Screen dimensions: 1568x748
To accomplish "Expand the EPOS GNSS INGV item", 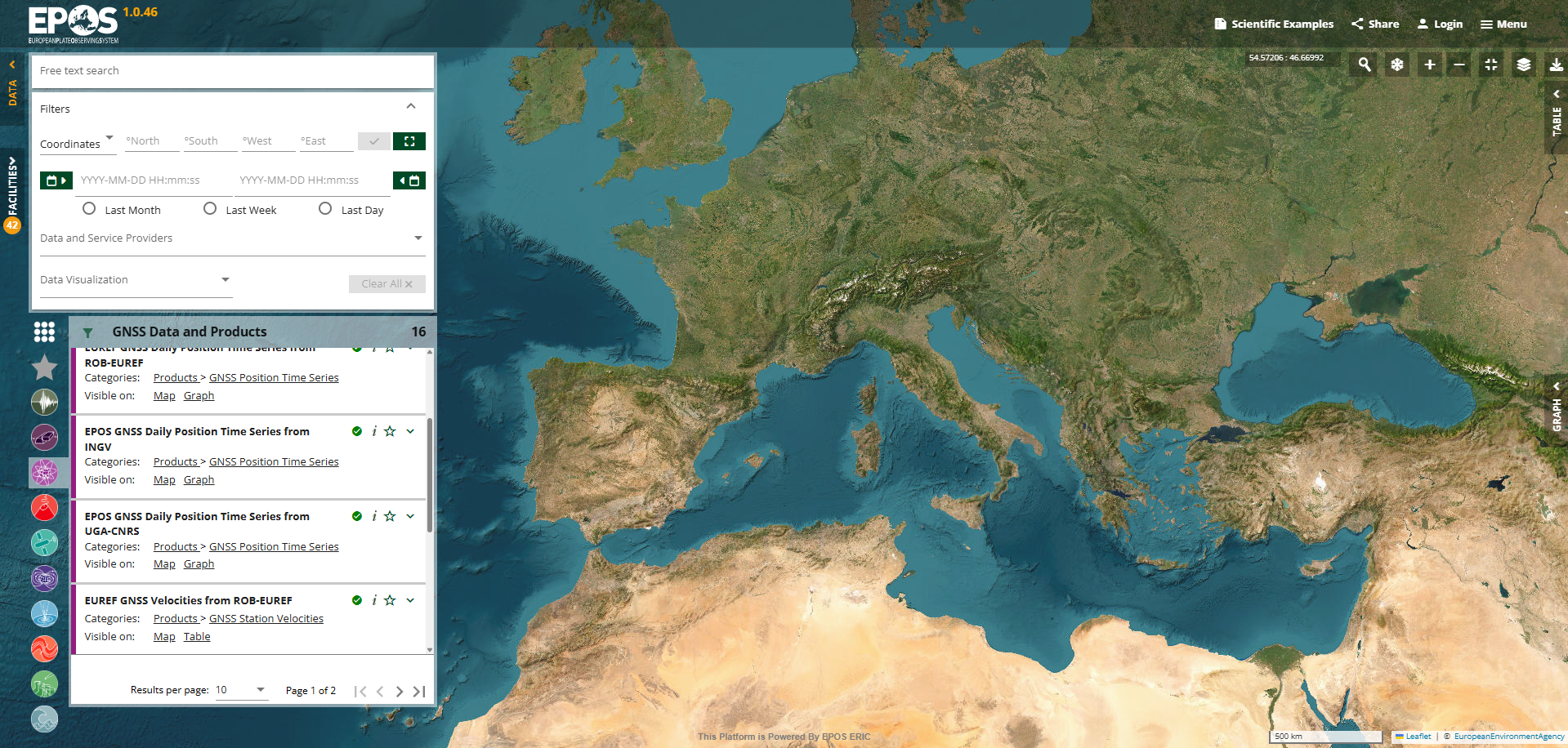I will (x=410, y=431).
